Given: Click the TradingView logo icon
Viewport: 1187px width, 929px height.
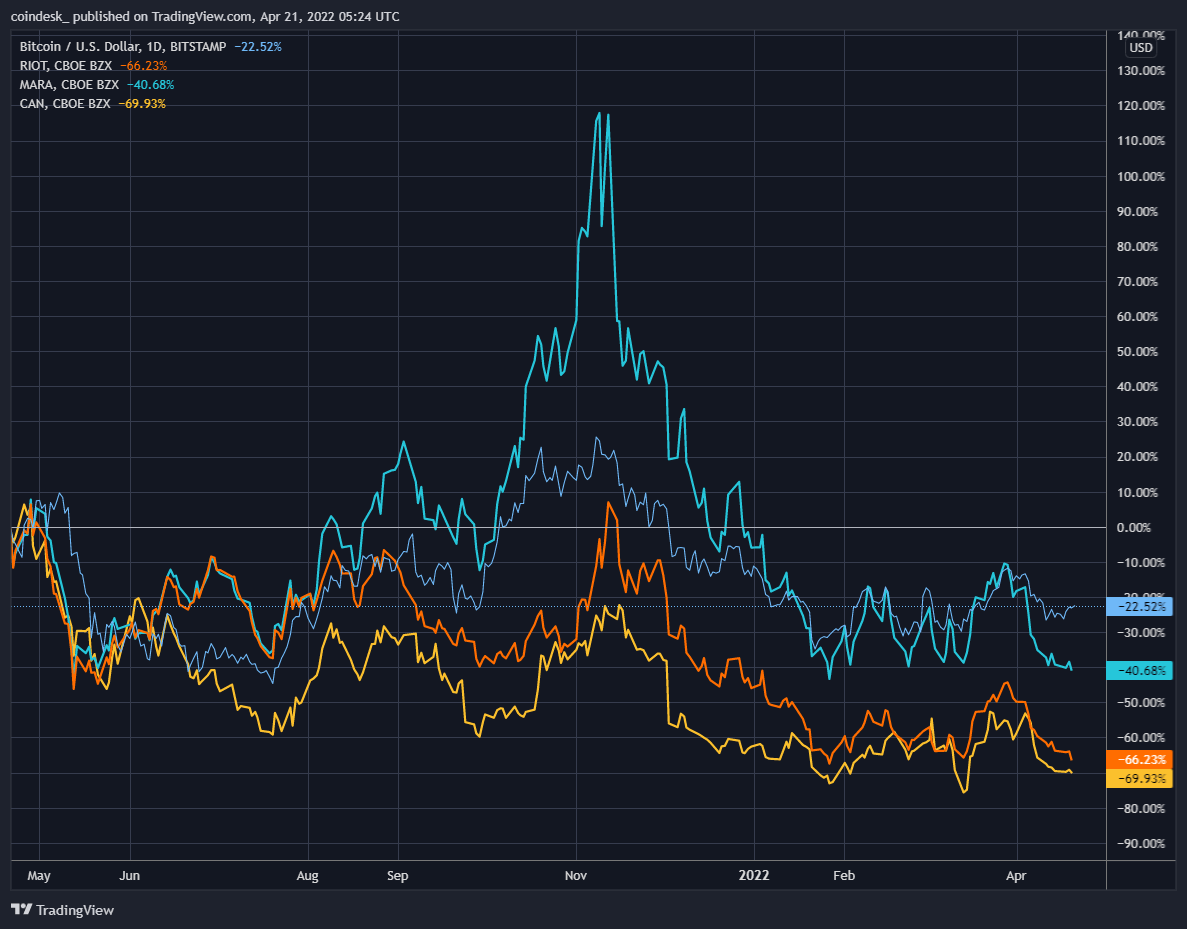Looking at the screenshot, I should (x=21, y=909).
